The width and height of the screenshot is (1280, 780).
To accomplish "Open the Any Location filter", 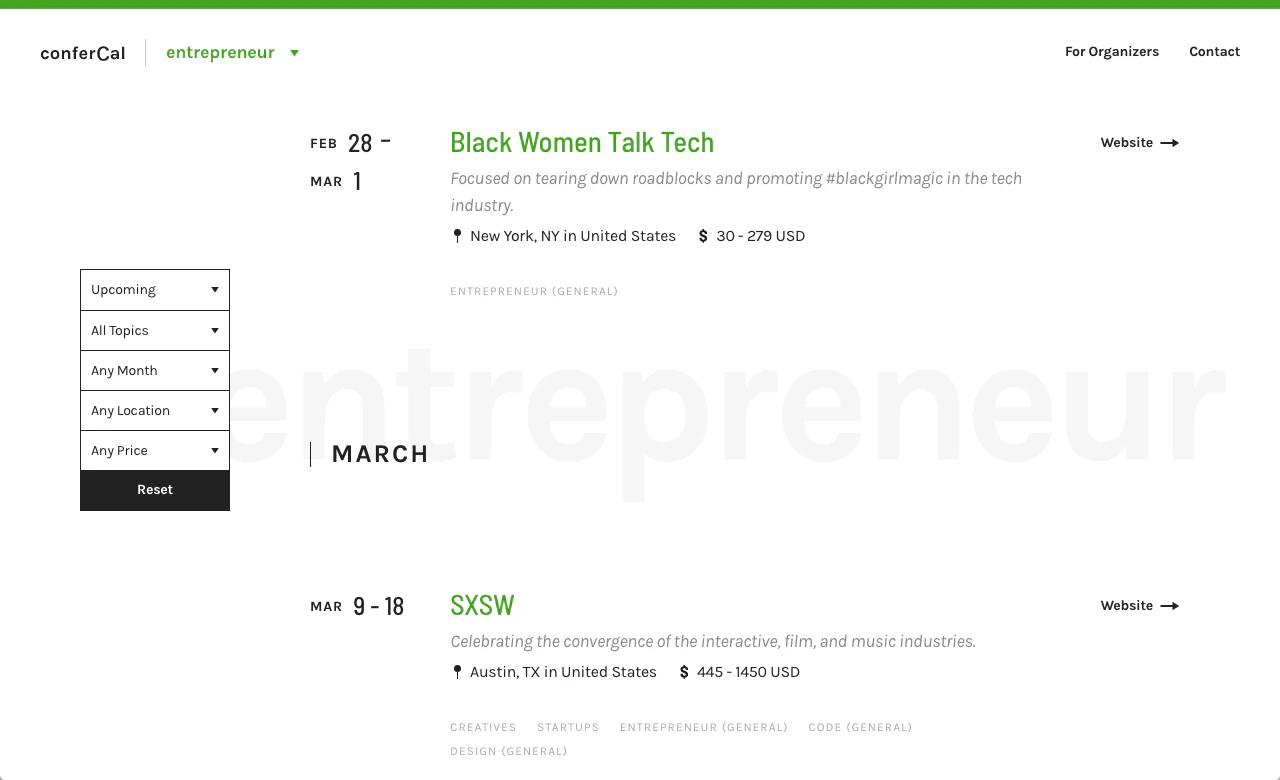I will (x=155, y=410).
